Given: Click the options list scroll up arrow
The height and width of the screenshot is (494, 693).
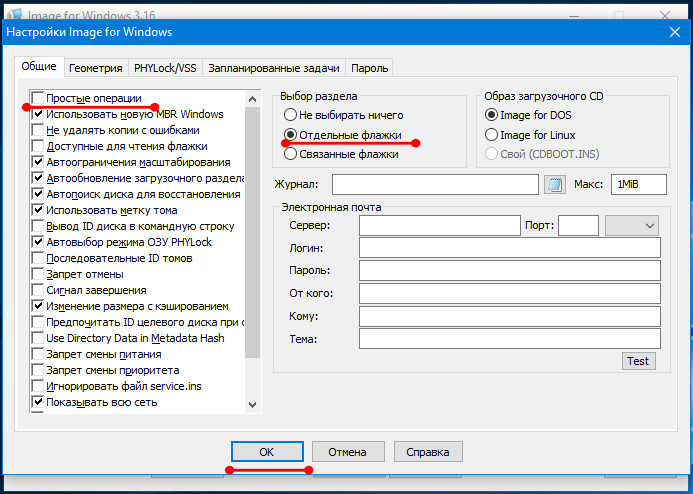Looking at the screenshot, I should 252,99.
